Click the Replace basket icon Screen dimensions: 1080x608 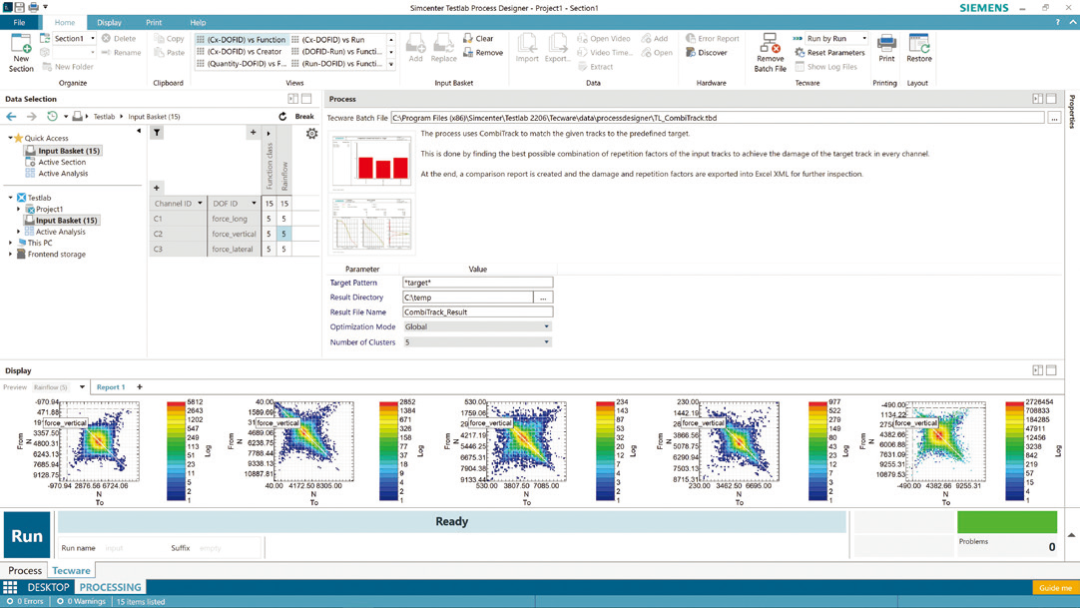[444, 48]
